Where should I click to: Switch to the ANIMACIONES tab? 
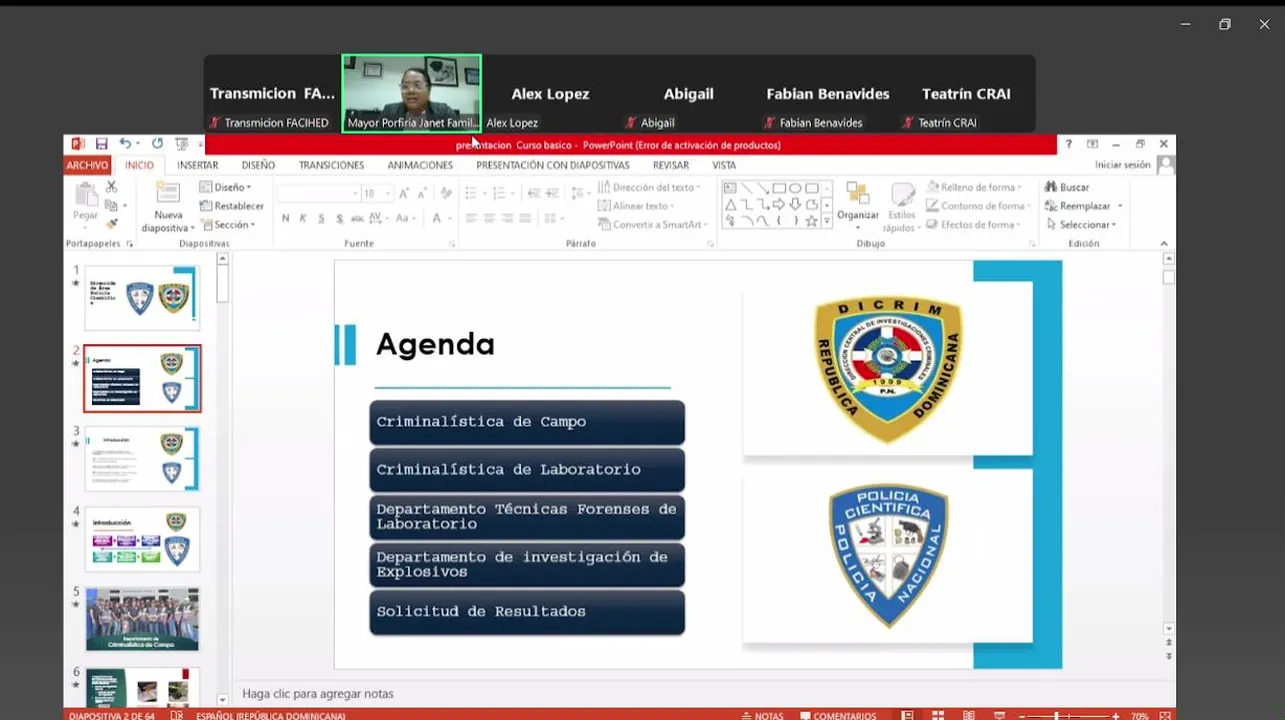pos(420,165)
